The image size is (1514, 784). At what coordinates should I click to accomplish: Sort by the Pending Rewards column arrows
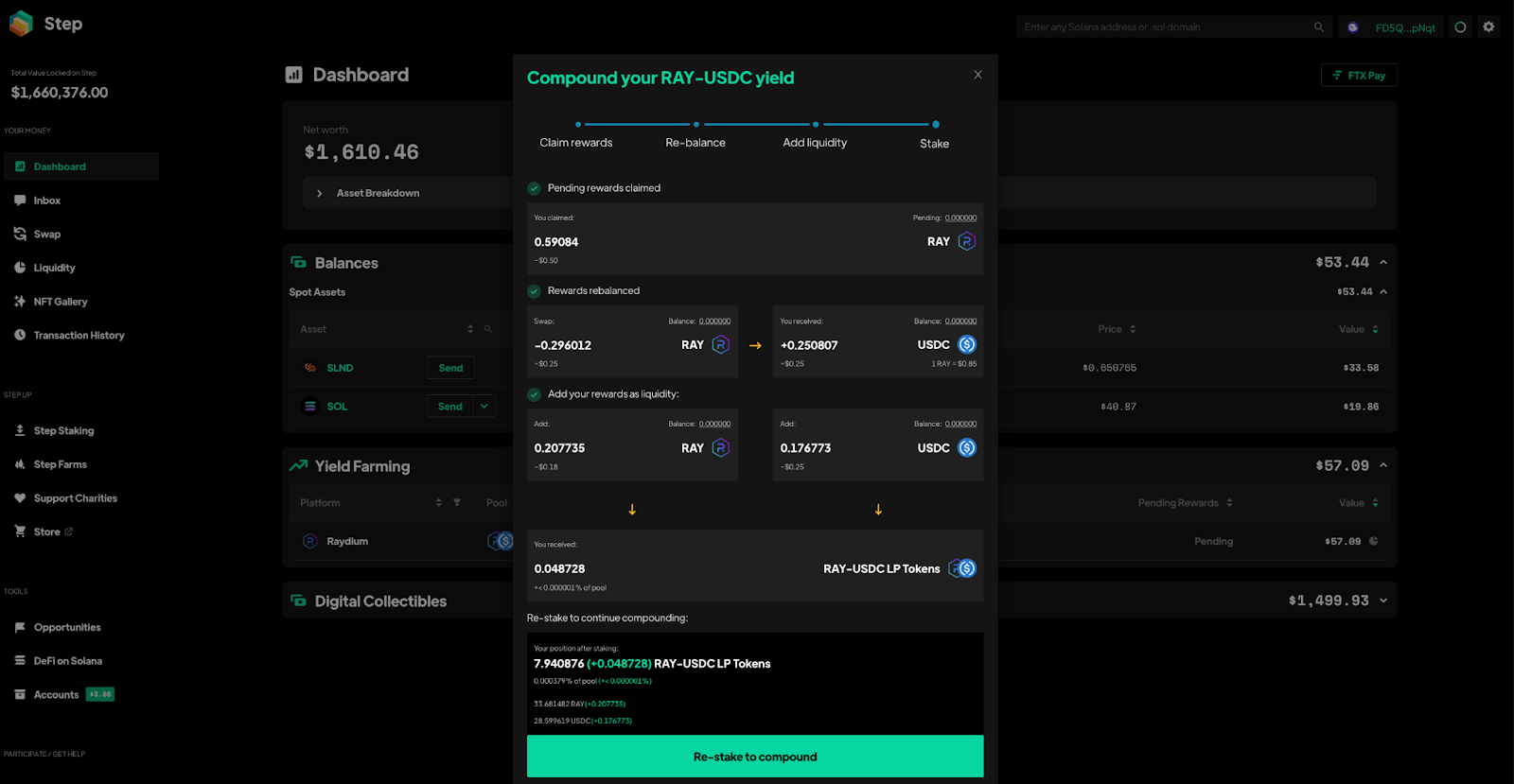(x=1229, y=502)
